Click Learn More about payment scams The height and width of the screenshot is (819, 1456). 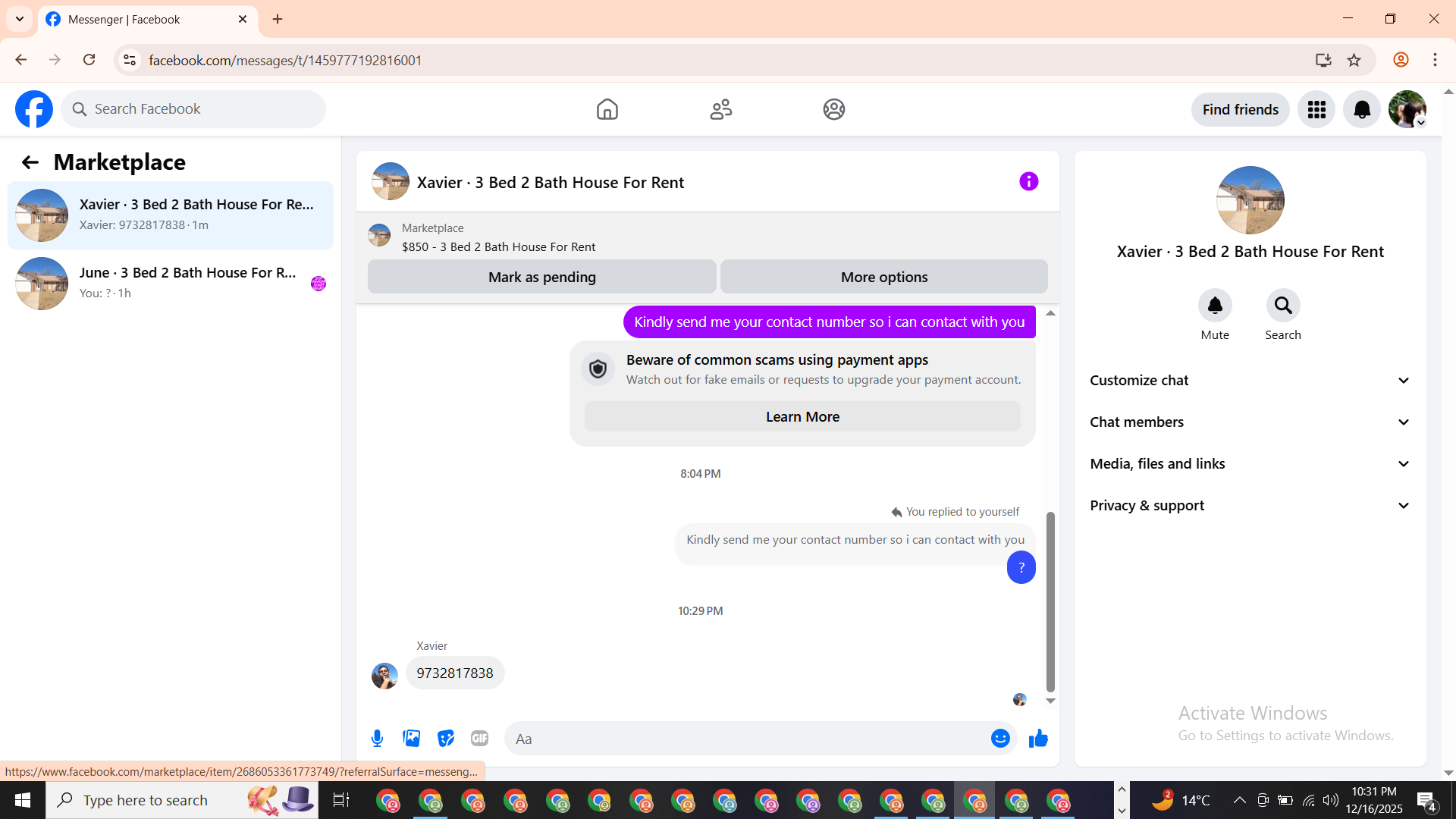coord(802,416)
